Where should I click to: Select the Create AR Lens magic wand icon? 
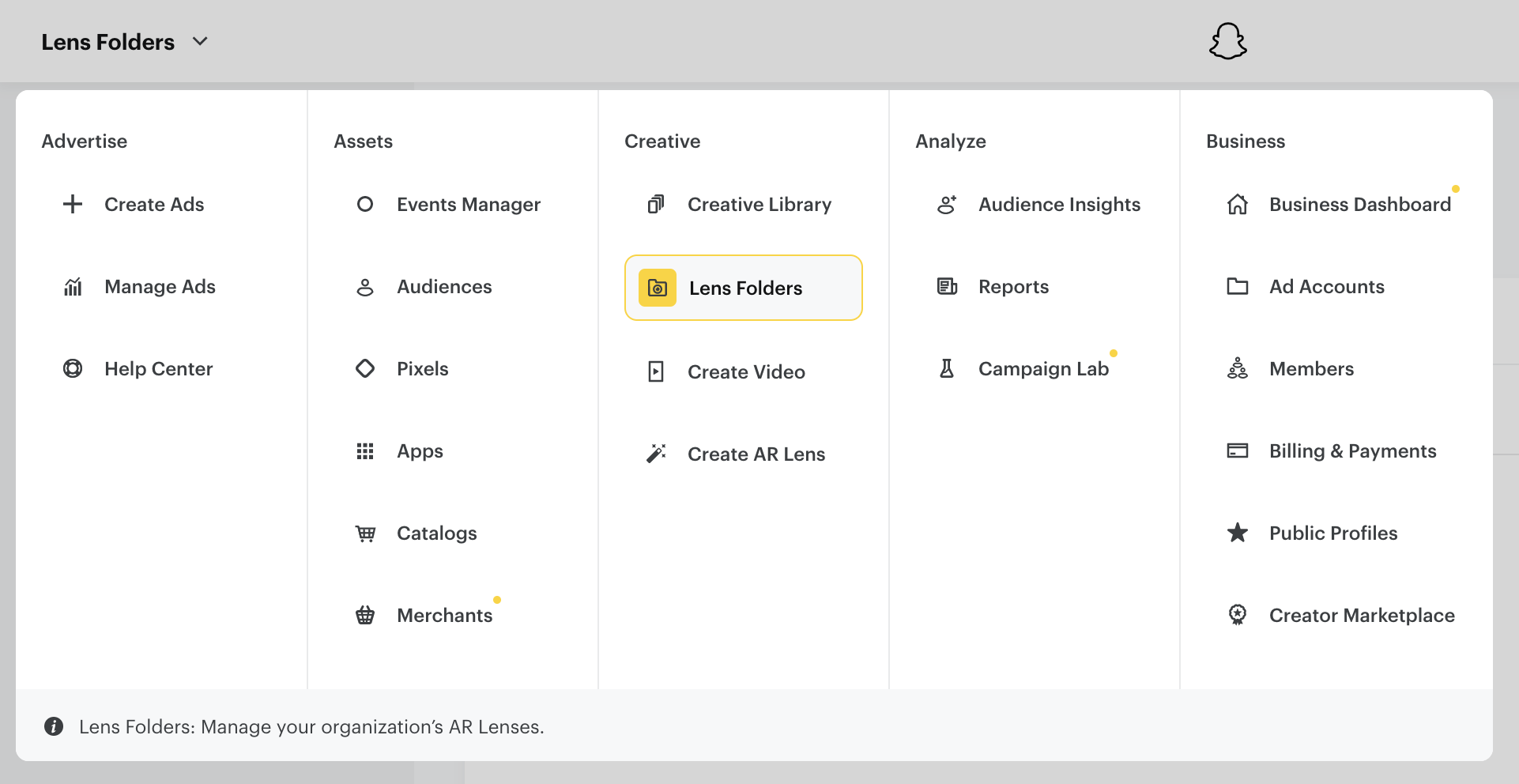pos(656,453)
